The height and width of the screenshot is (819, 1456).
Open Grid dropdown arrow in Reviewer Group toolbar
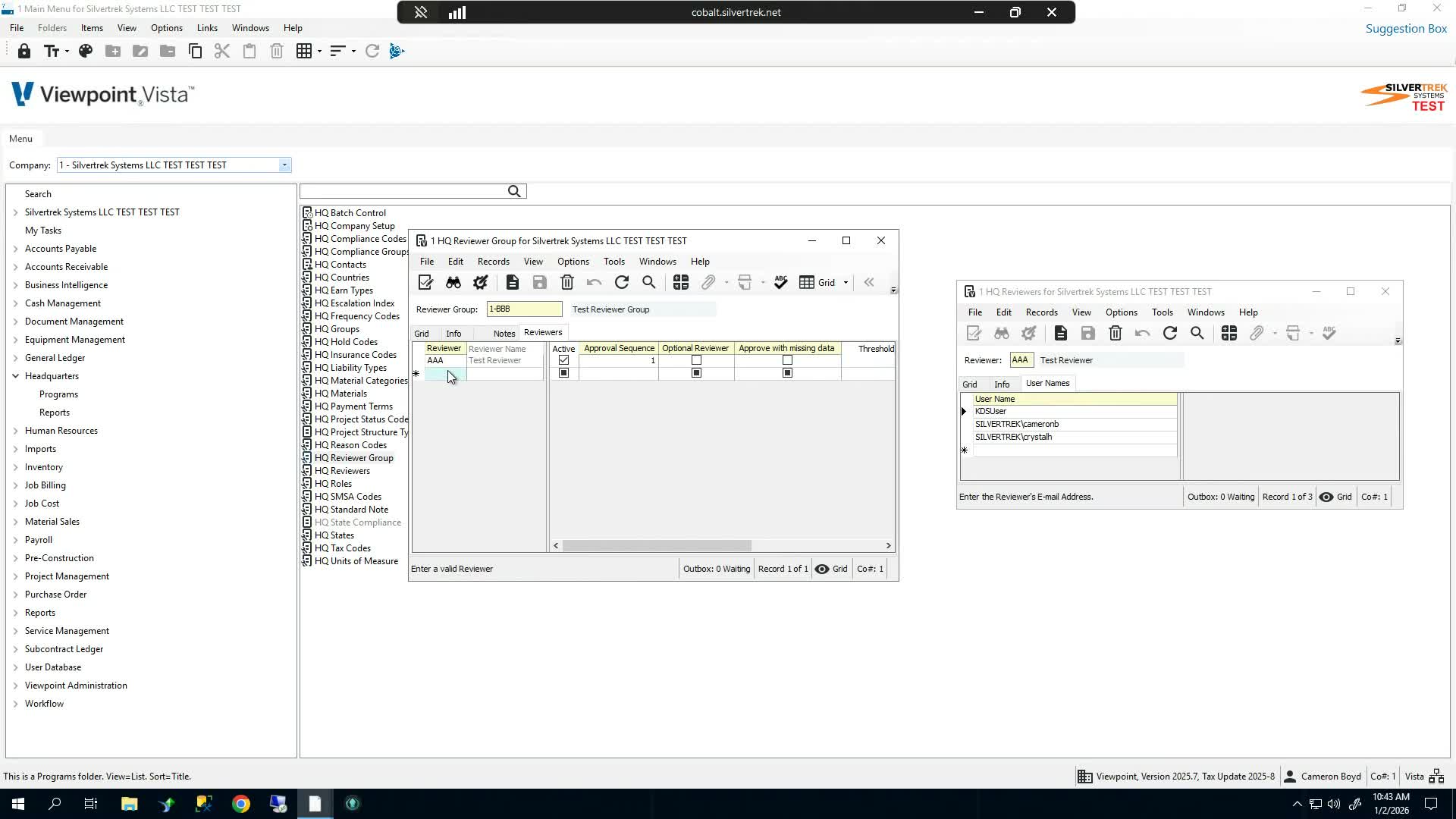coord(846,283)
